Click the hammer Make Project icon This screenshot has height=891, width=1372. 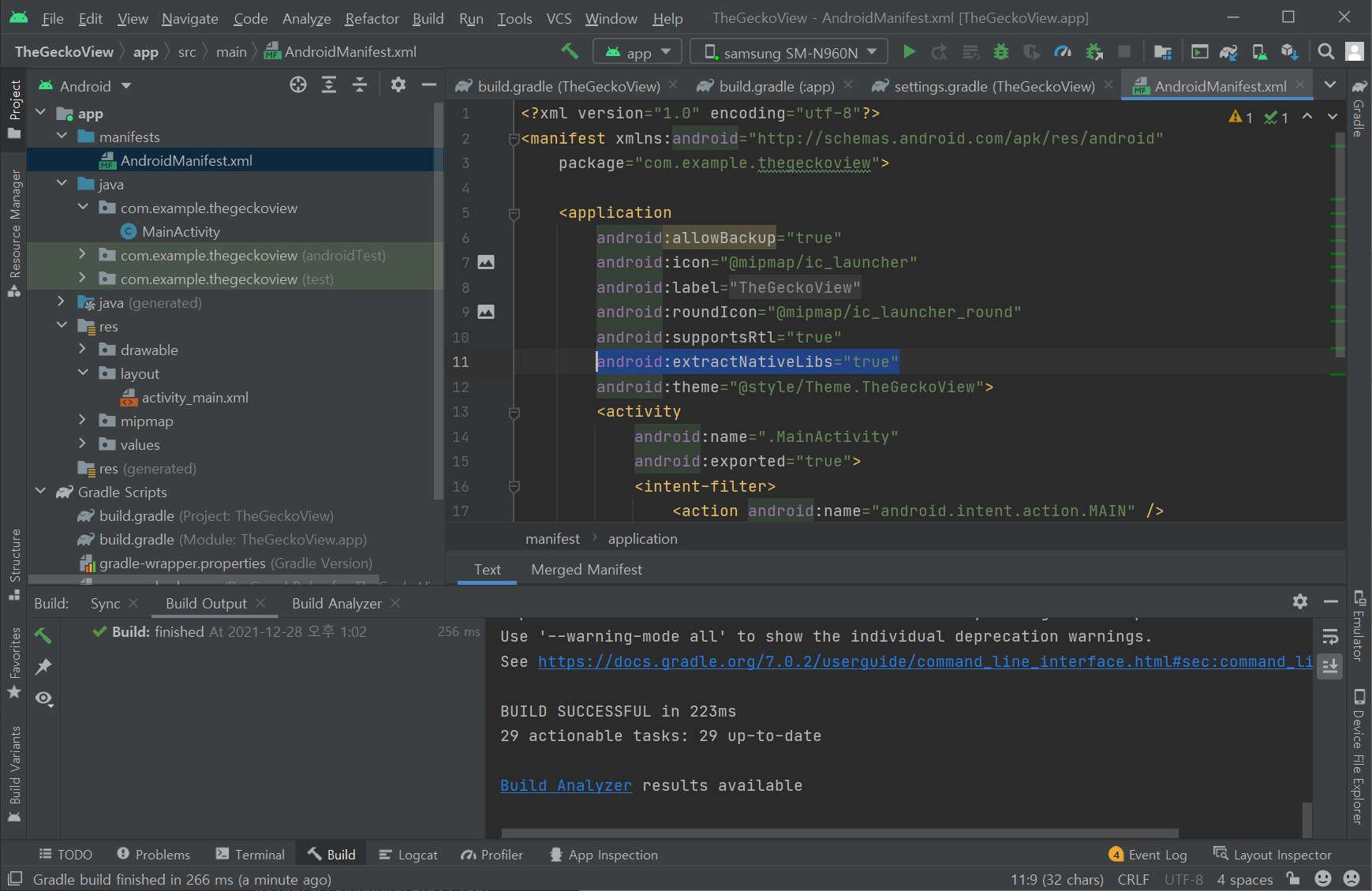coord(570,51)
